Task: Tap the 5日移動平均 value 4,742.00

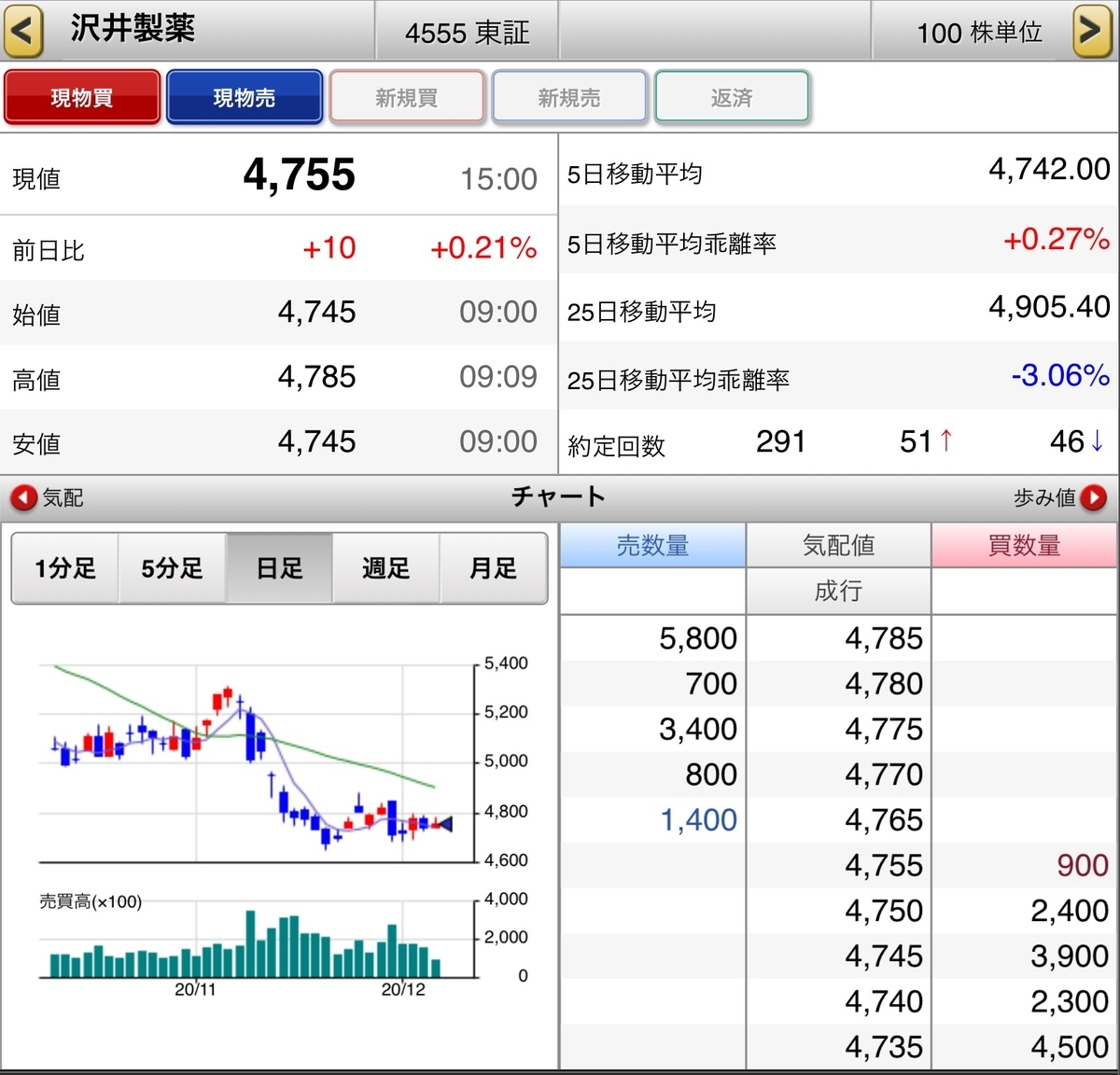Action: click(x=1049, y=169)
